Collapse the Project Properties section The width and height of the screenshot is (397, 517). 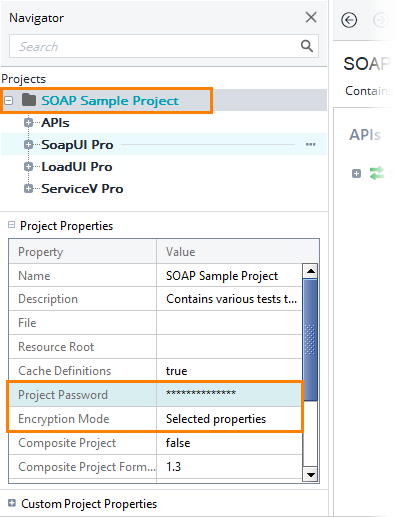pos(11,225)
